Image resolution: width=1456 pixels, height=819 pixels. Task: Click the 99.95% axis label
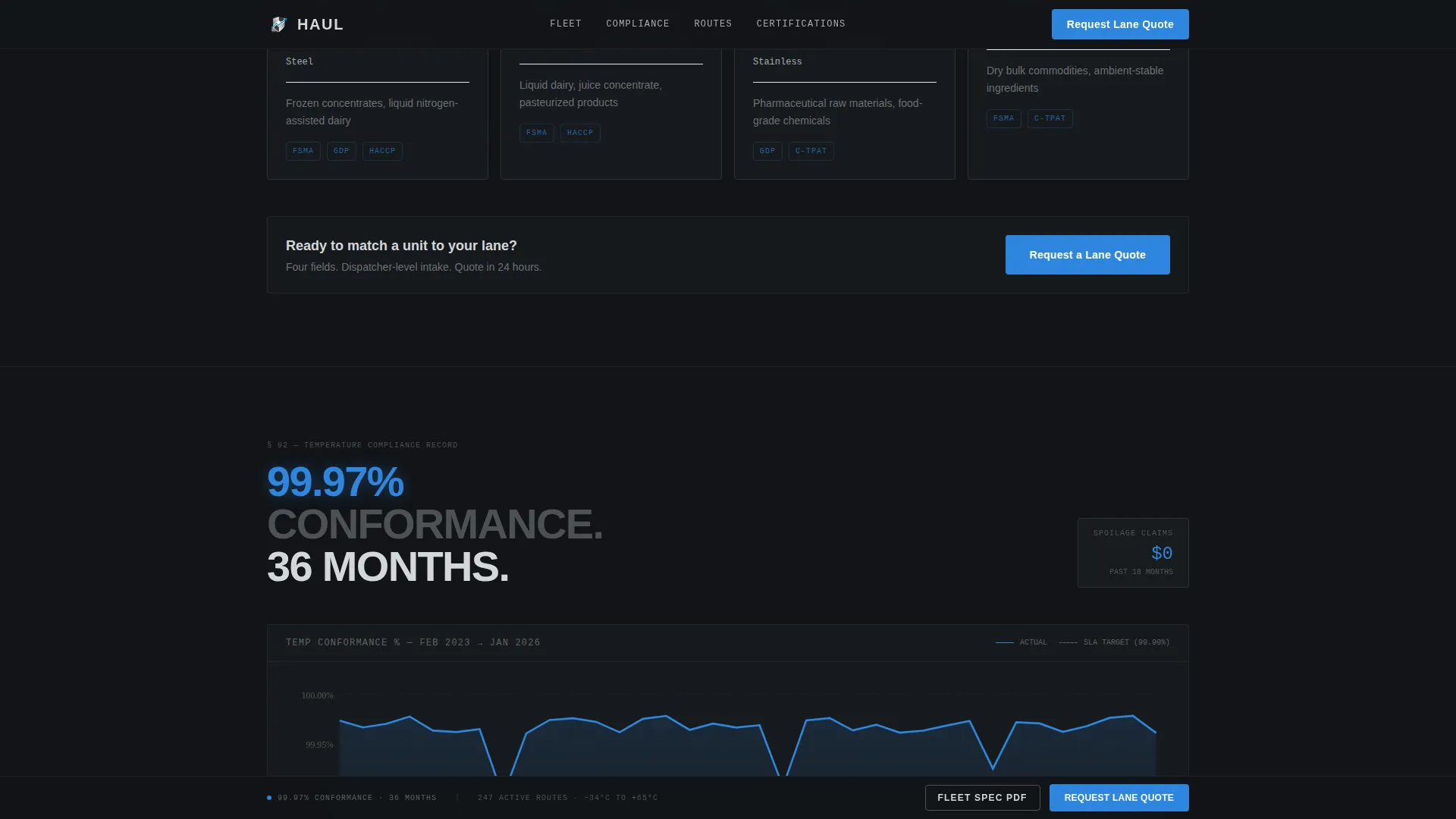(x=319, y=745)
